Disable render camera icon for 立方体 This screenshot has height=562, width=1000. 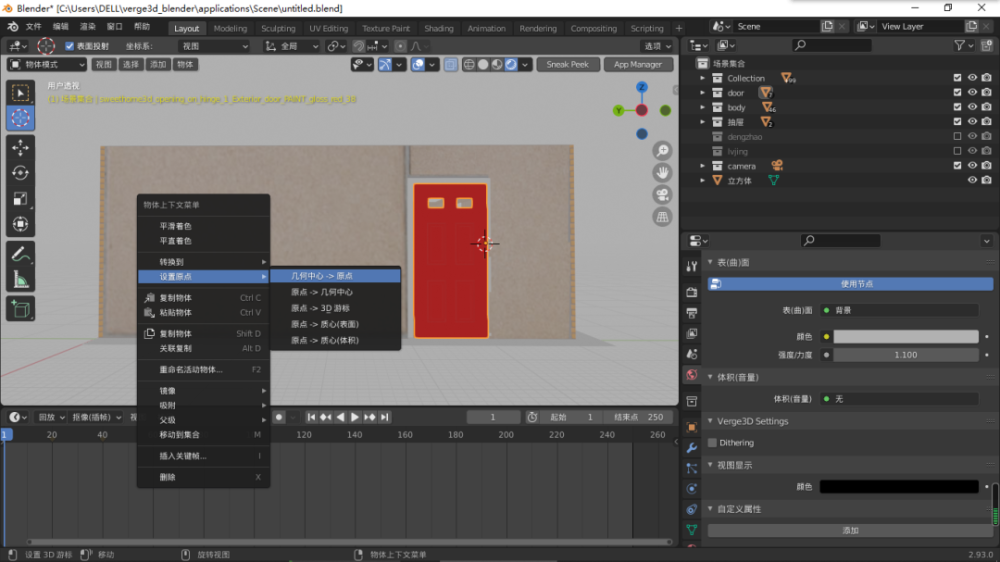pyautogui.click(x=987, y=181)
